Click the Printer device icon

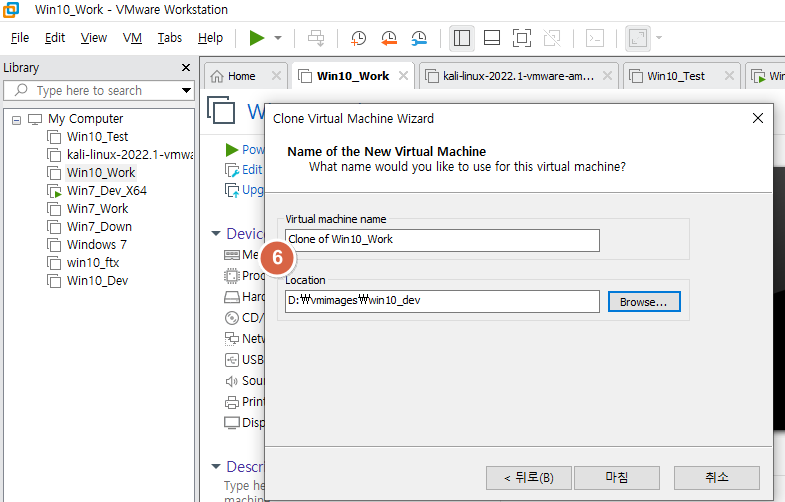232,402
